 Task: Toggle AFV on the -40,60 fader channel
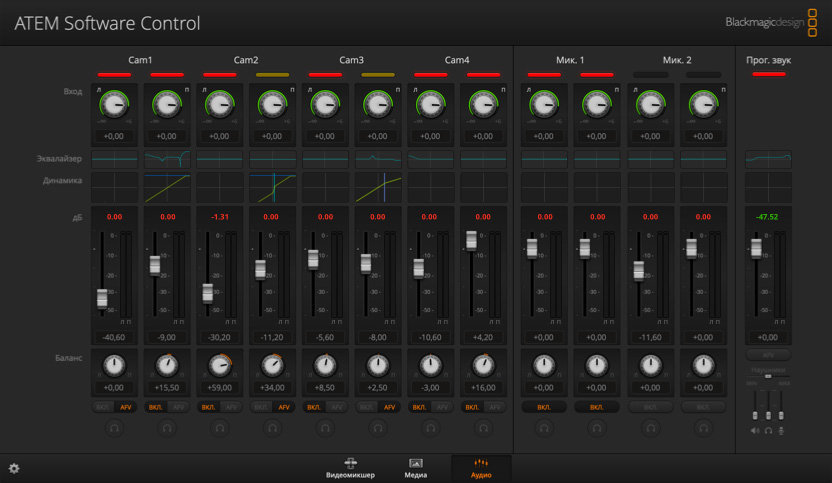(x=126, y=407)
